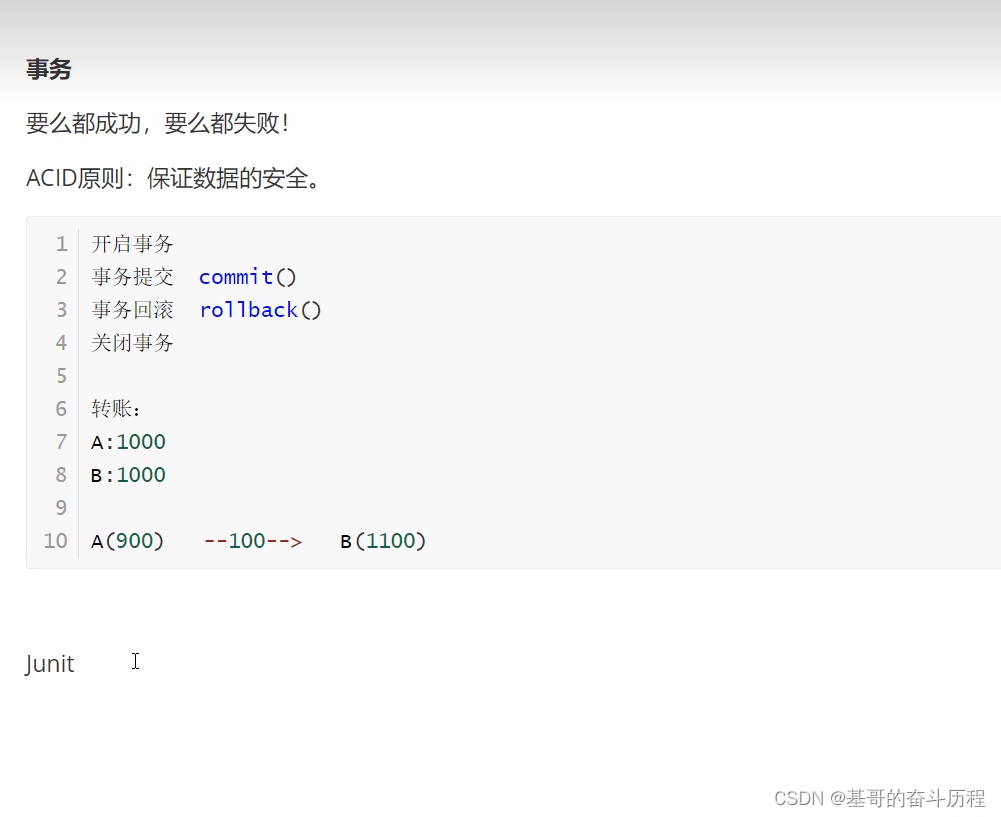Click the ACID原则 paragraph
The image size is (1001, 817).
[172, 179]
